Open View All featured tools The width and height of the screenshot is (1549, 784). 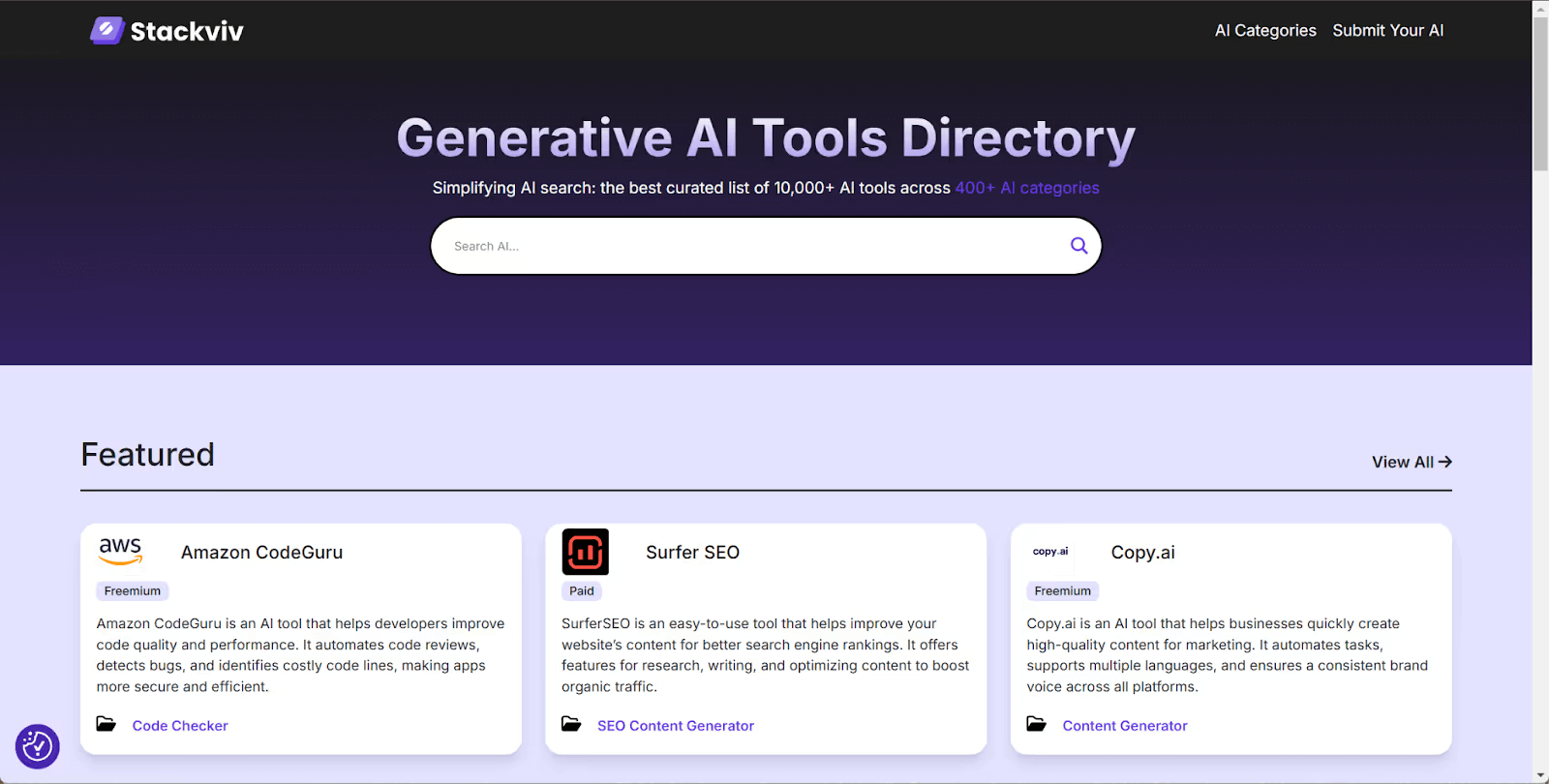(x=1412, y=463)
